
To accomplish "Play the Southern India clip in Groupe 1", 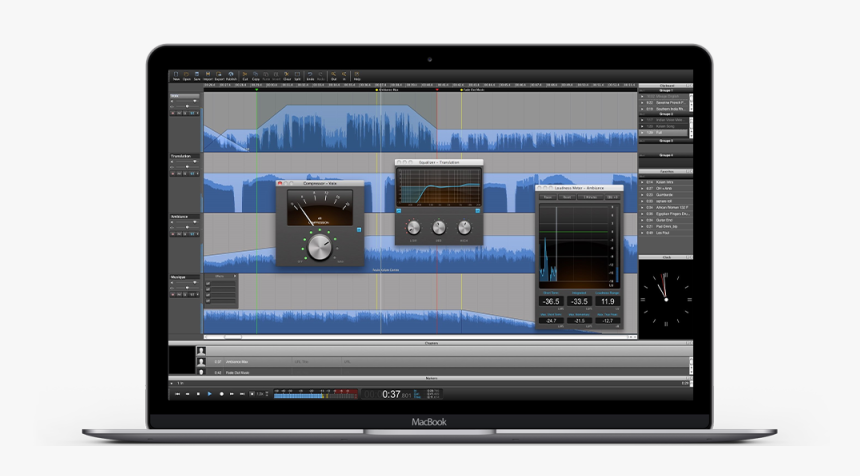I will [x=642, y=109].
